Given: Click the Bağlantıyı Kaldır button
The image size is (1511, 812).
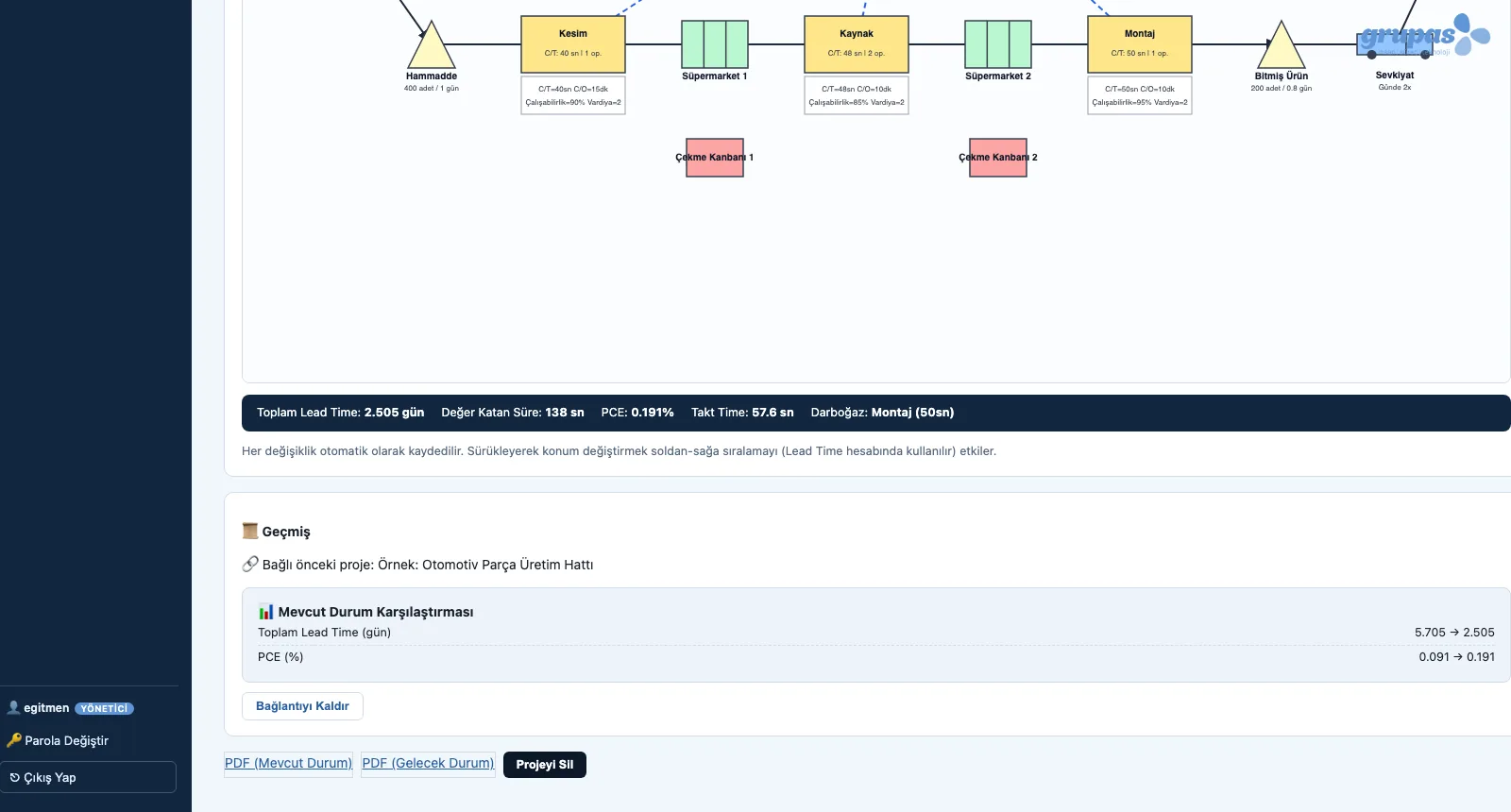Looking at the screenshot, I should (302, 706).
